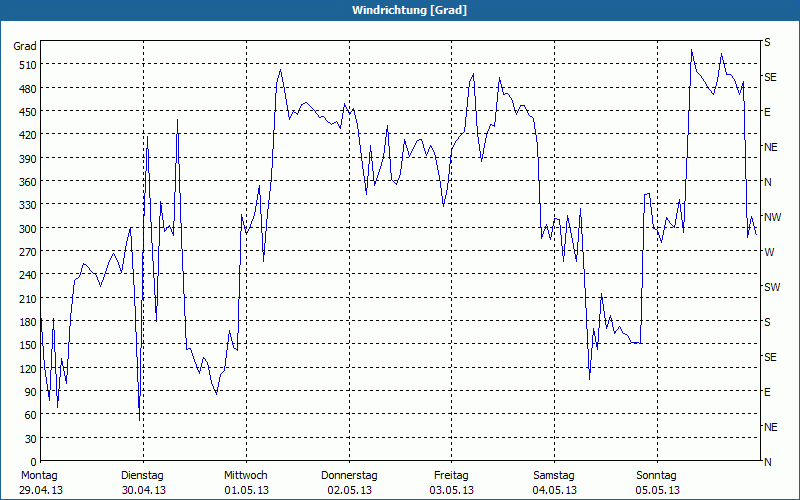This screenshot has width=800, height=500.
Task: Click the 360 degree axis label
Action: (x=29, y=182)
